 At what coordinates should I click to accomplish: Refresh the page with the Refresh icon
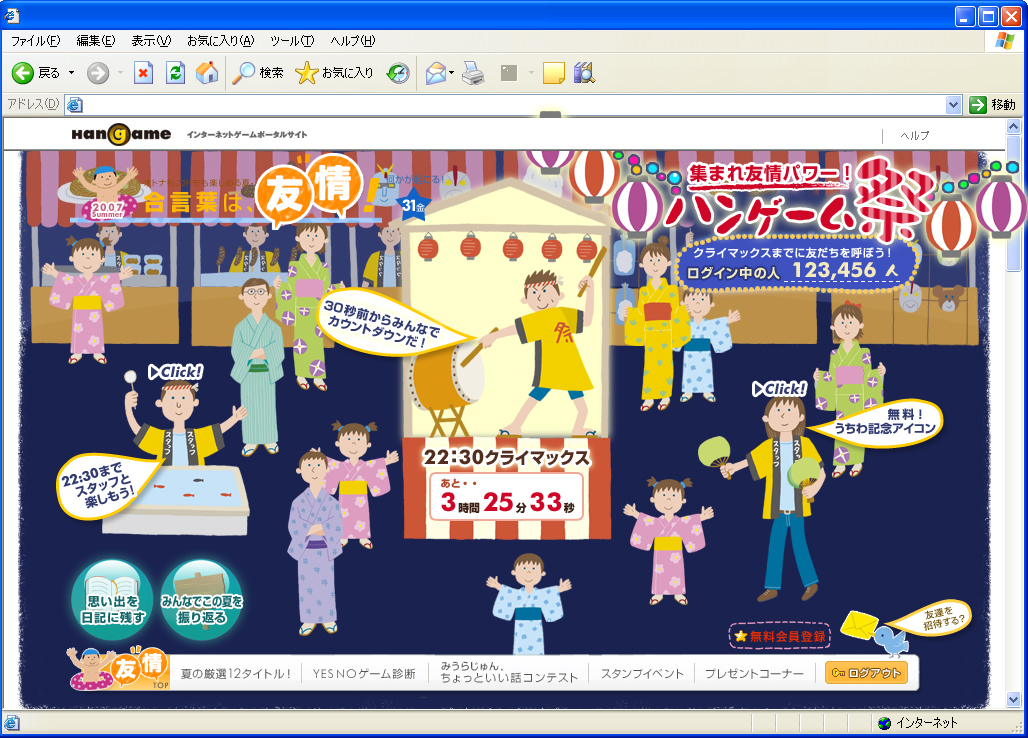(x=175, y=73)
